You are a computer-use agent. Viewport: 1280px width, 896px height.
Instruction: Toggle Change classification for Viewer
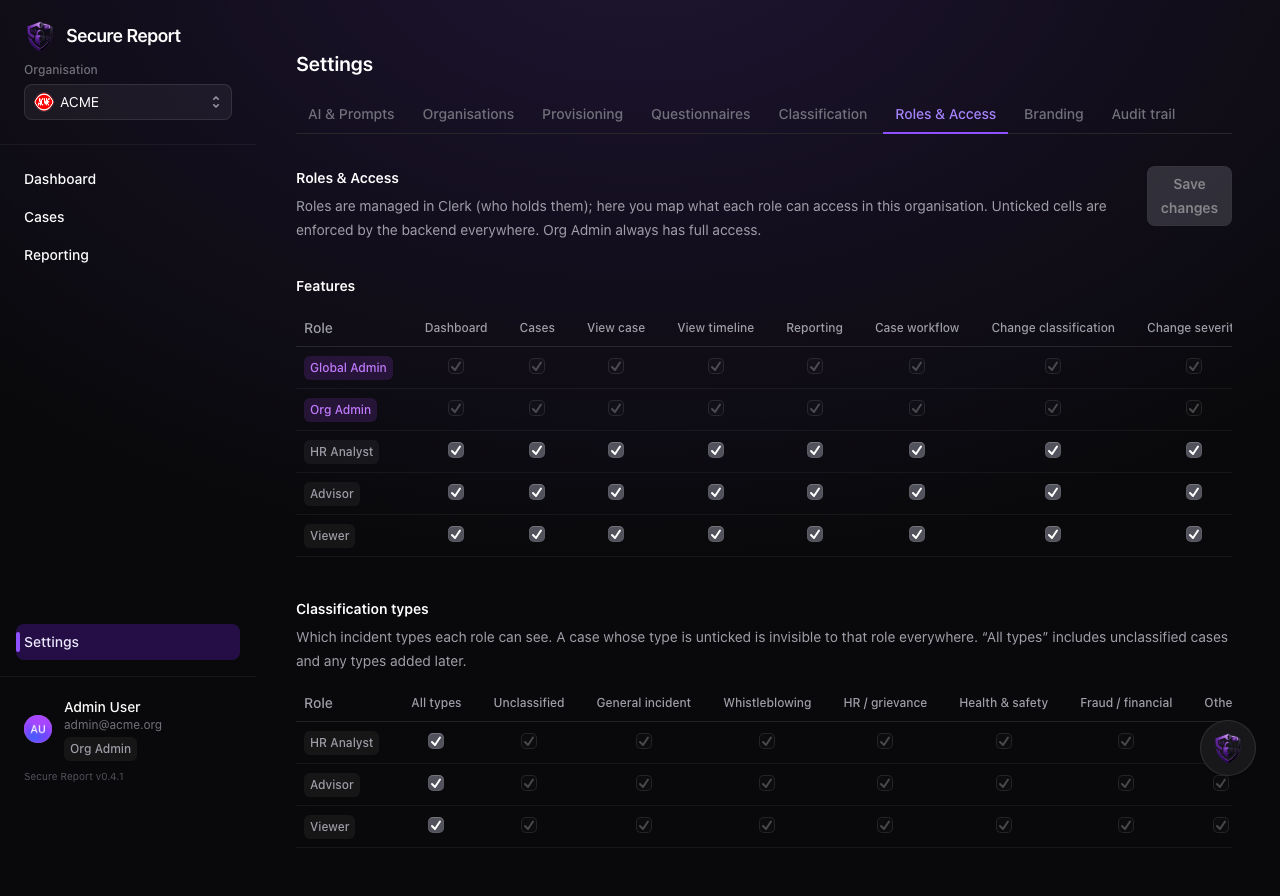coord(1053,534)
